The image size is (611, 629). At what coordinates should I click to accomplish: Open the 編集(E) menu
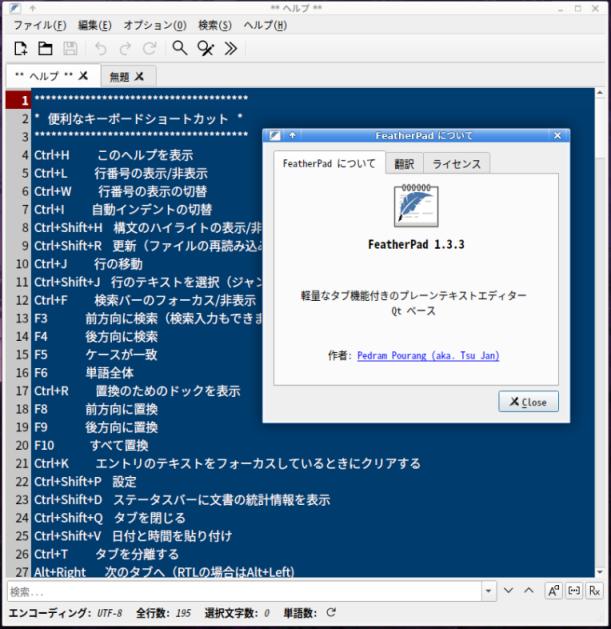[95, 25]
